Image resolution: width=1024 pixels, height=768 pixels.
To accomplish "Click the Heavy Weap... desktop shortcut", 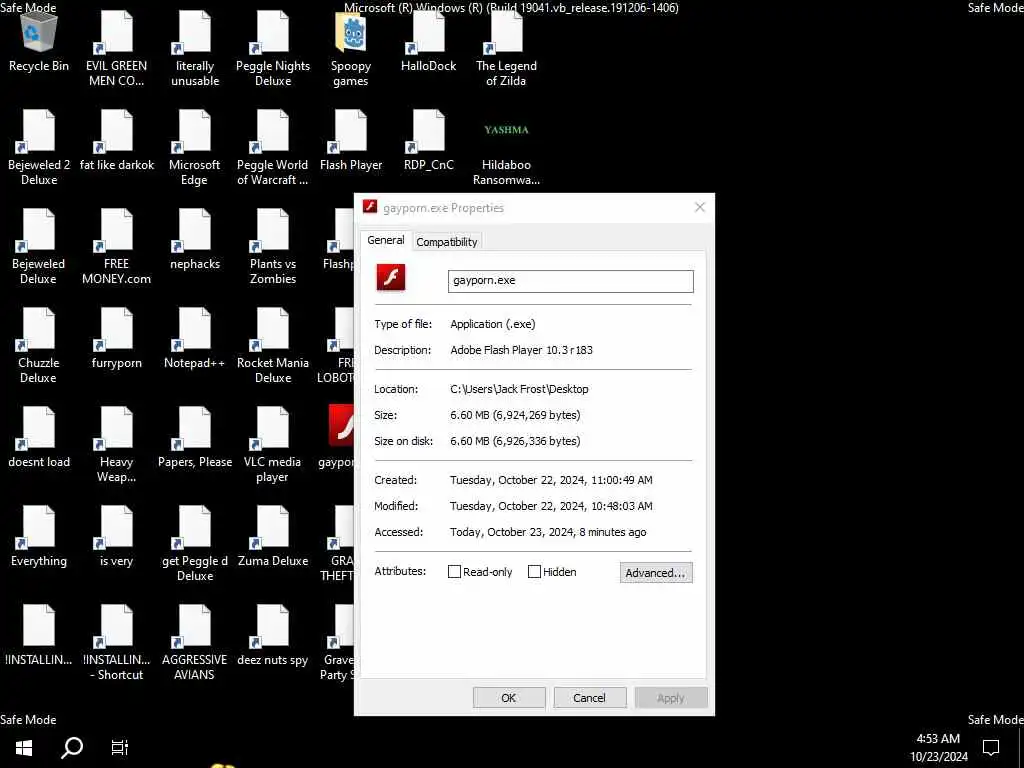I will 116,446.
